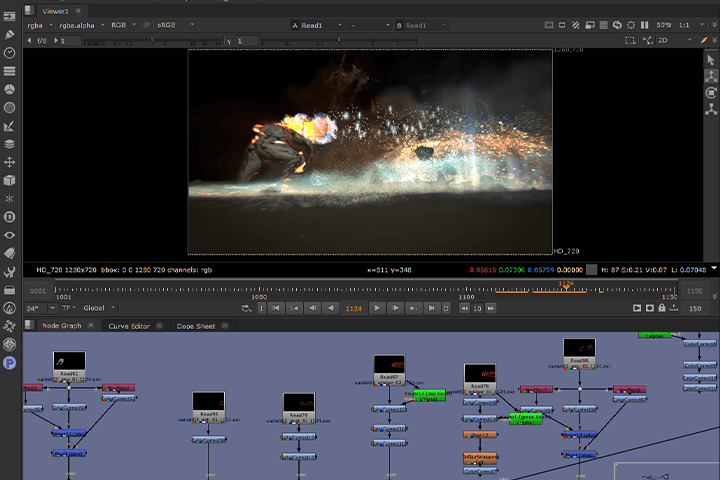Open the ToolSets wrench icon
The height and width of the screenshot is (480, 720).
point(9,271)
